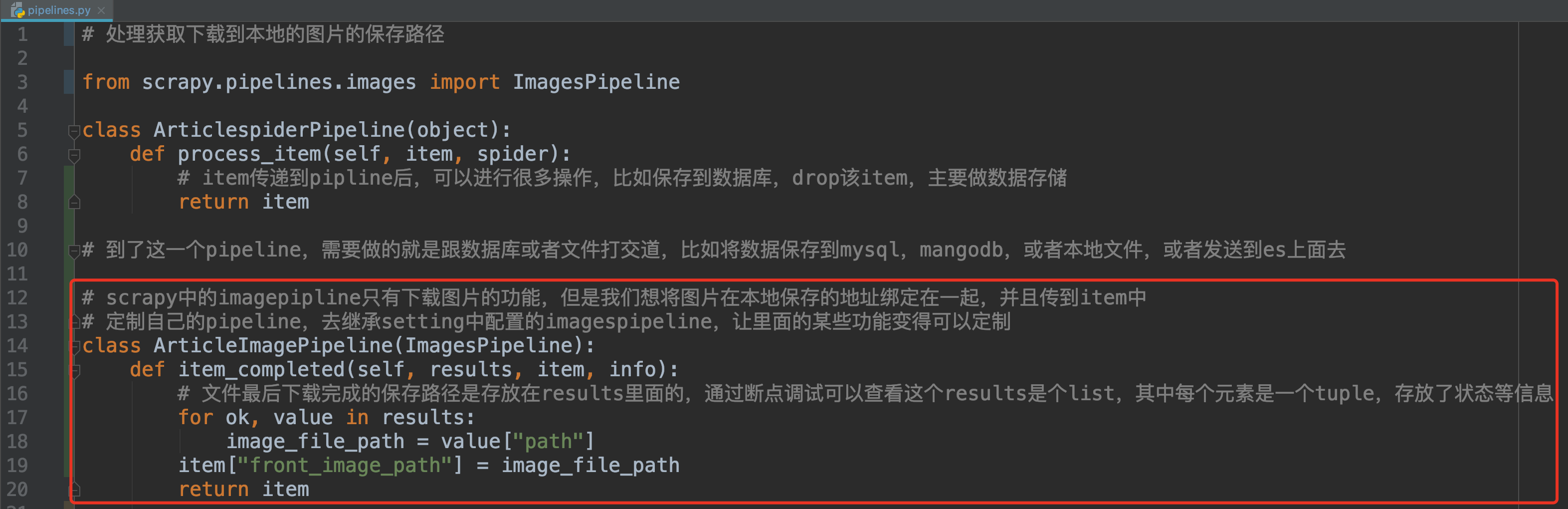Click the process_item function name
1568x509 pixels.
249,154
